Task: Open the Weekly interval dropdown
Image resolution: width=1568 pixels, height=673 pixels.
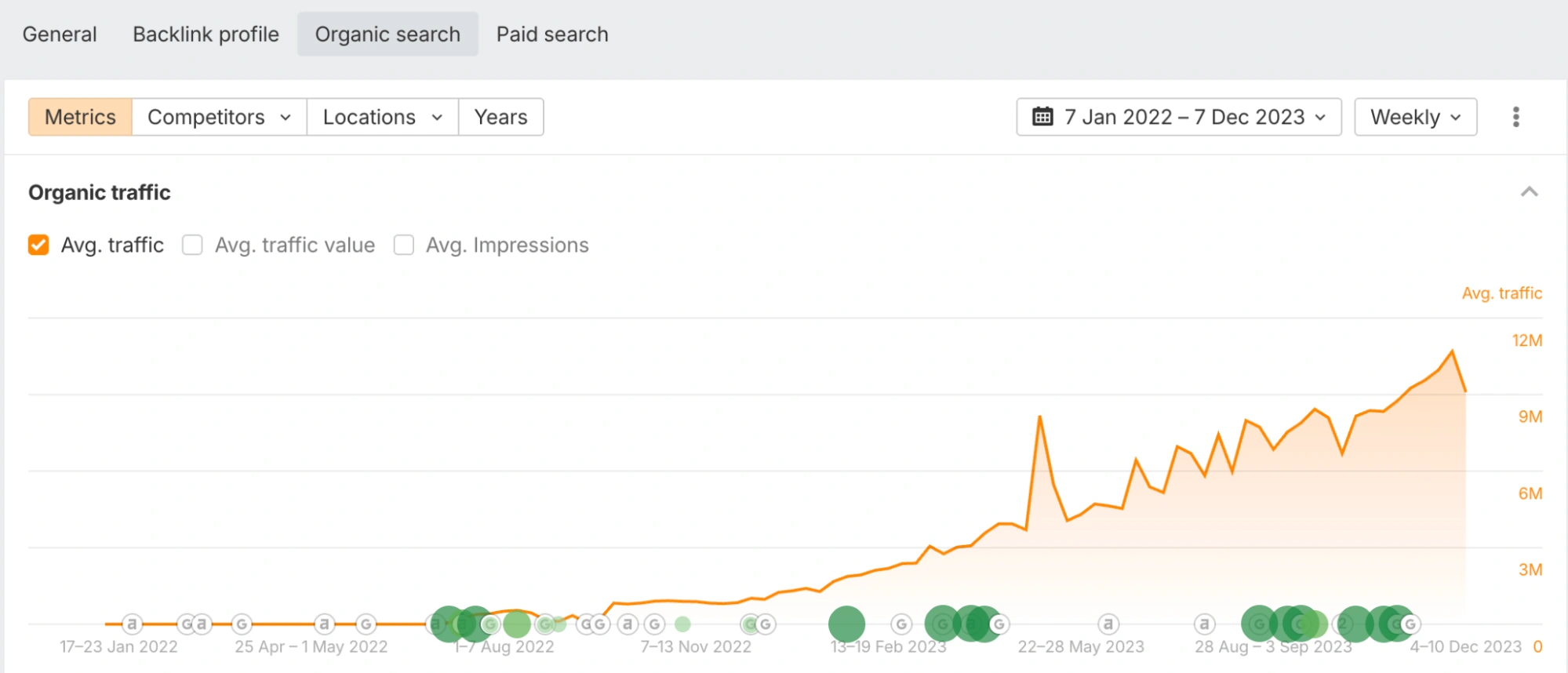Action: click(x=1415, y=117)
